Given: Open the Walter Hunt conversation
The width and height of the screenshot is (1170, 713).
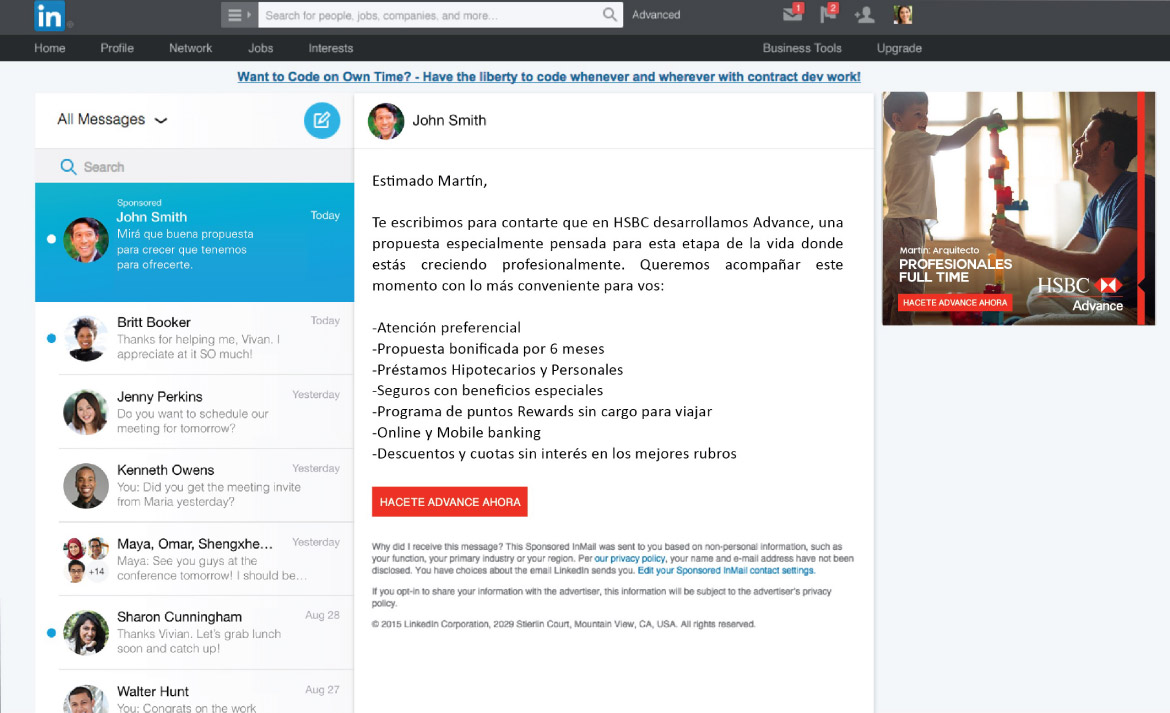Looking at the screenshot, I should pos(195,692).
